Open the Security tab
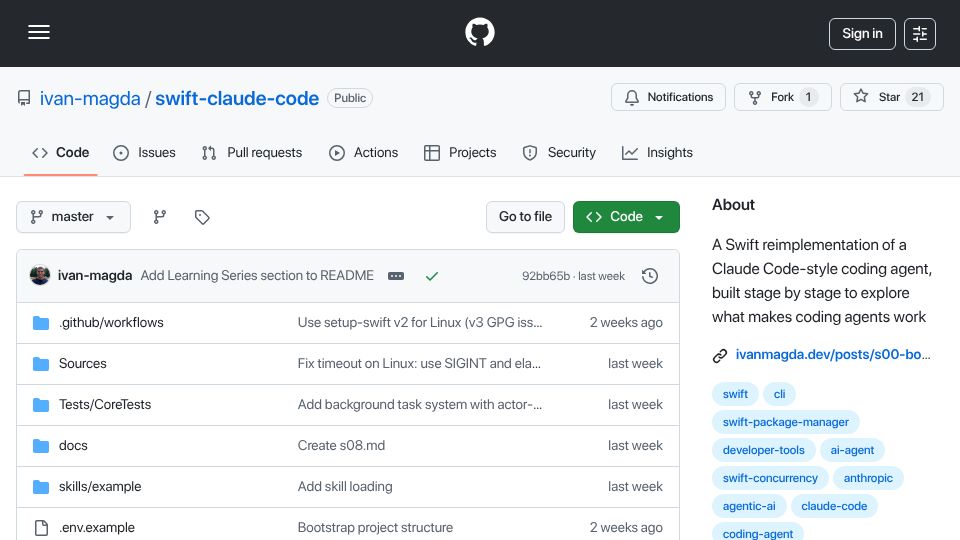 [x=559, y=152]
